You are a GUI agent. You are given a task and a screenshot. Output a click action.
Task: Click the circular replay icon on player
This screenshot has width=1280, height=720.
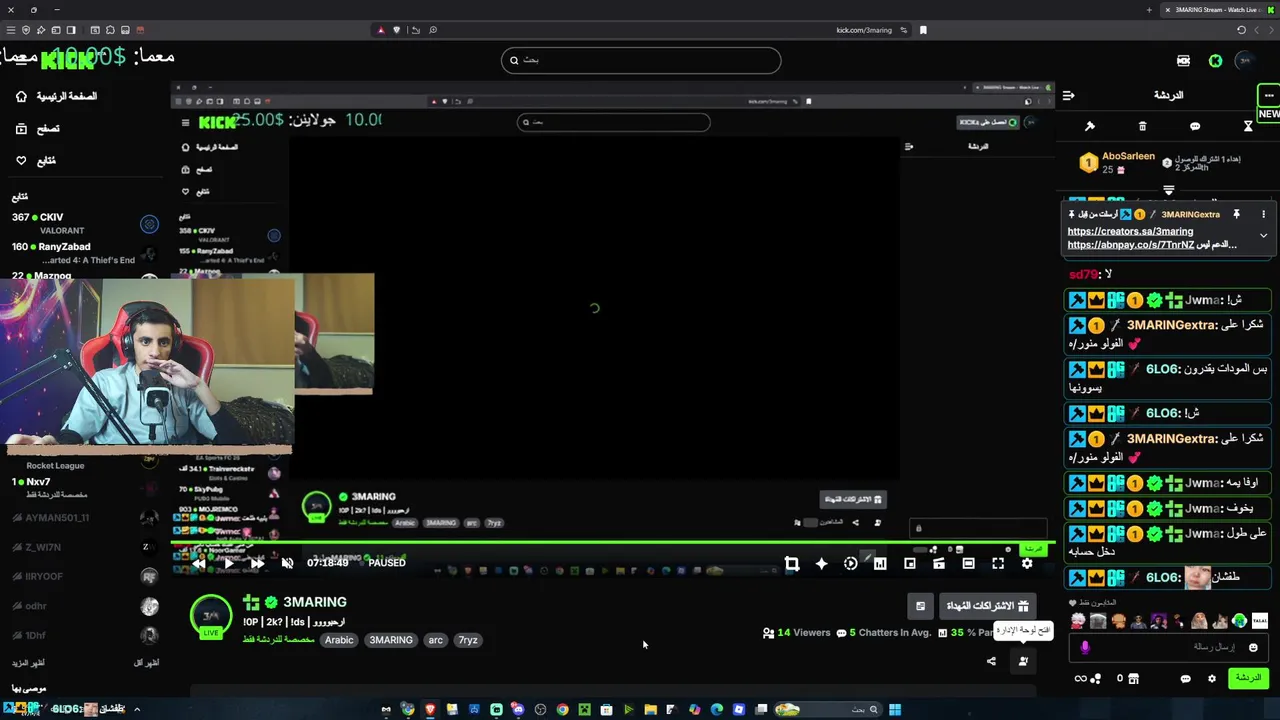[x=850, y=564]
